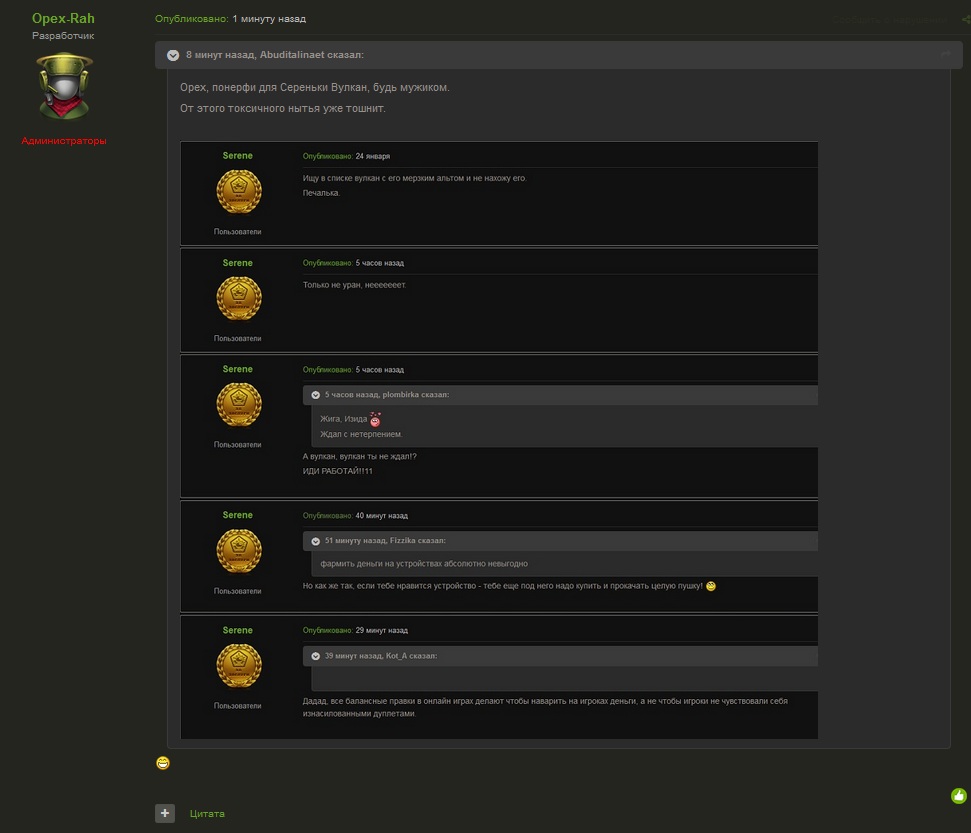Click the Цитата quote link
This screenshot has height=833, width=971.
tap(207, 814)
